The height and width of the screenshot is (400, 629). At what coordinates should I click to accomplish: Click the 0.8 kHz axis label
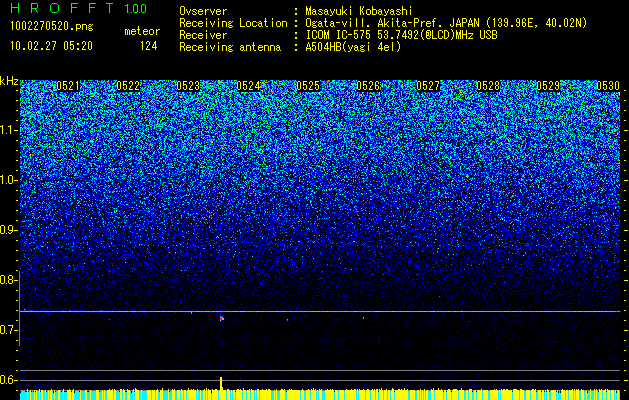pyautogui.click(x=7, y=280)
